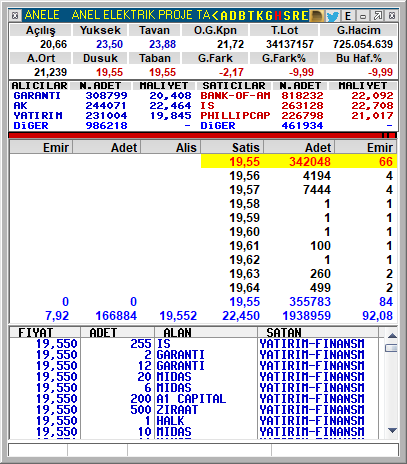The image size is (407, 464).
Task: Click the 22,450 summary value
Action: 241,316
